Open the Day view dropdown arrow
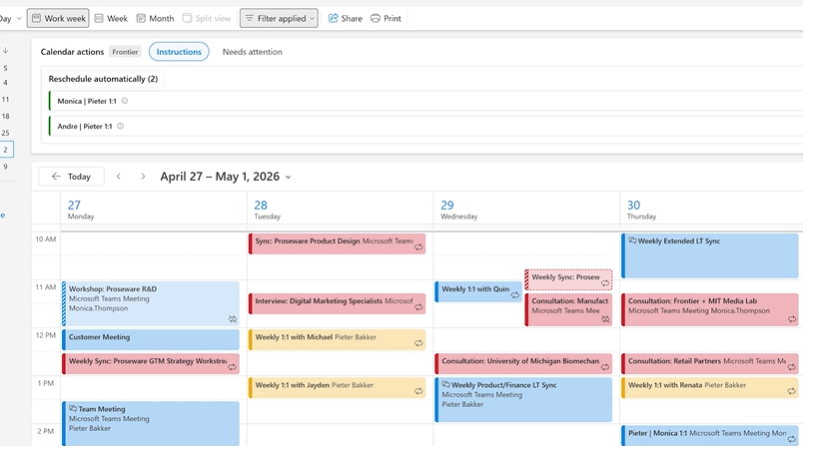 click(19, 18)
